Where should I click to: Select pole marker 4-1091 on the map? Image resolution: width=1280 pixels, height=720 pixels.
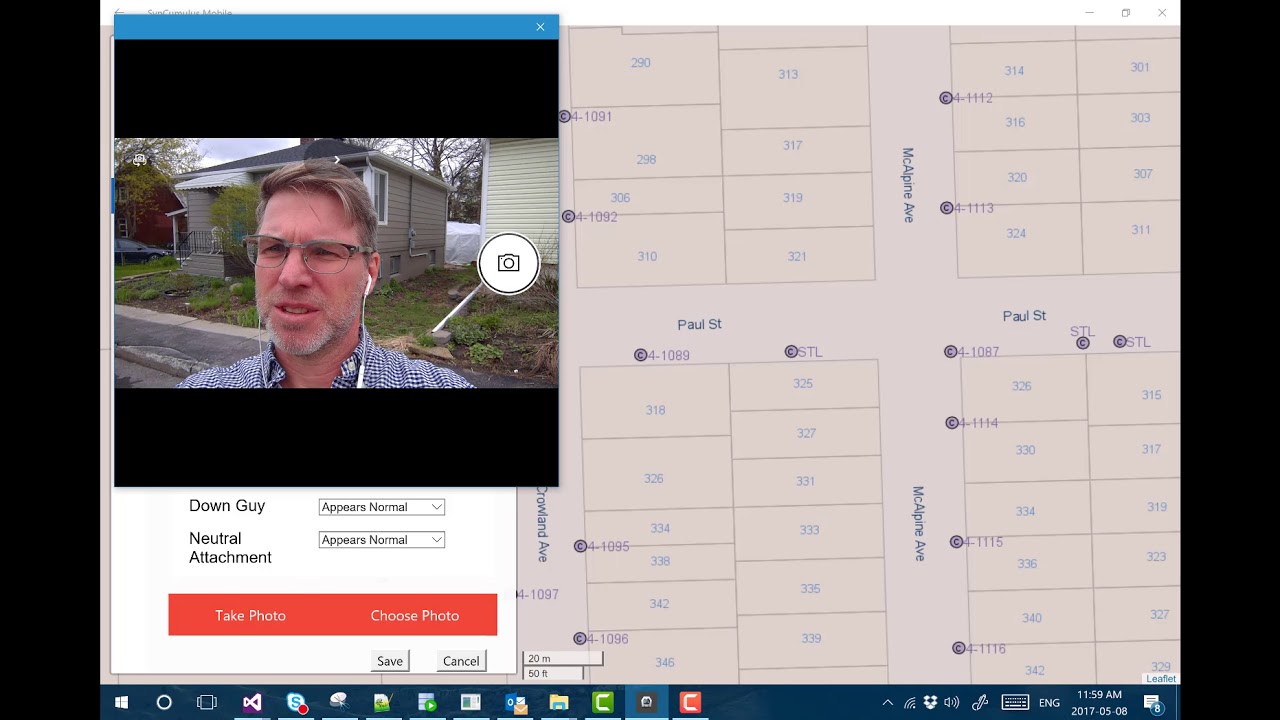tap(565, 117)
